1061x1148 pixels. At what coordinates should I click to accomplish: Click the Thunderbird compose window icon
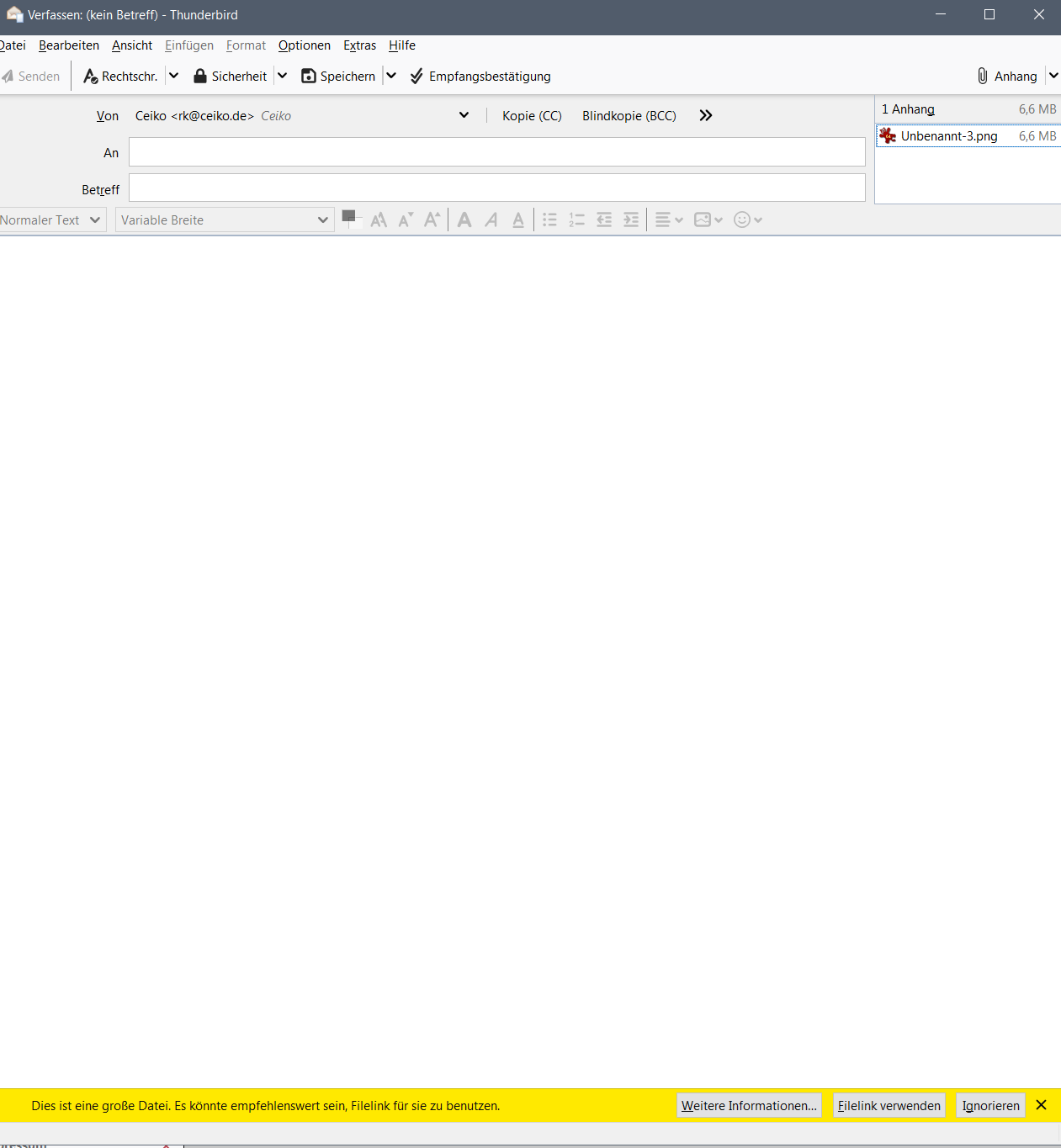tap(14, 14)
